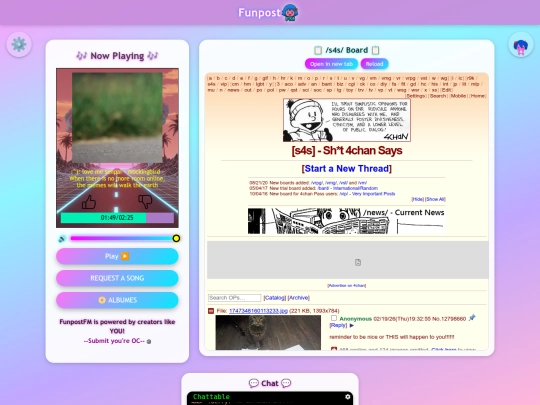The height and width of the screenshot is (405, 540).
Task: Open 4chan Settings in the nav
Action: pyautogui.click(x=416, y=96)
